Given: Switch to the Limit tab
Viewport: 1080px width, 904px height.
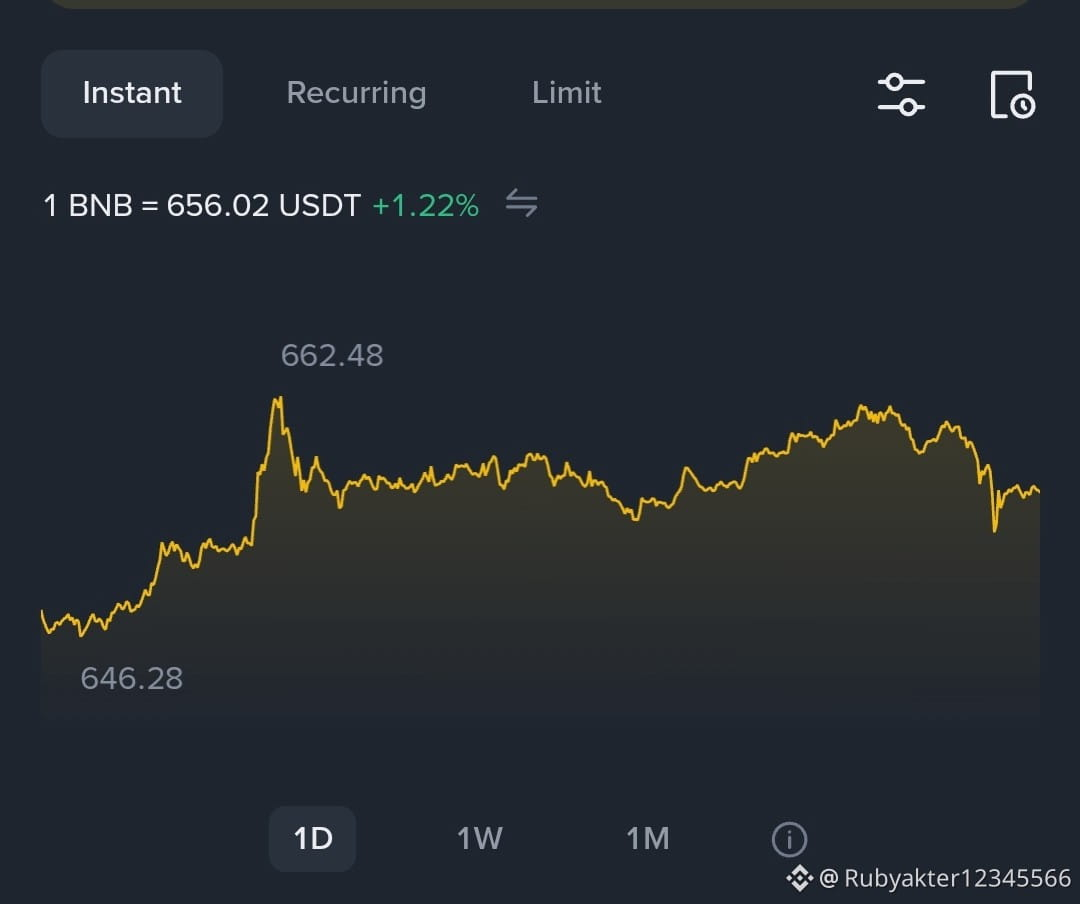Looking at the screenshot, I should pyautogui.click(x=567, y=93).
